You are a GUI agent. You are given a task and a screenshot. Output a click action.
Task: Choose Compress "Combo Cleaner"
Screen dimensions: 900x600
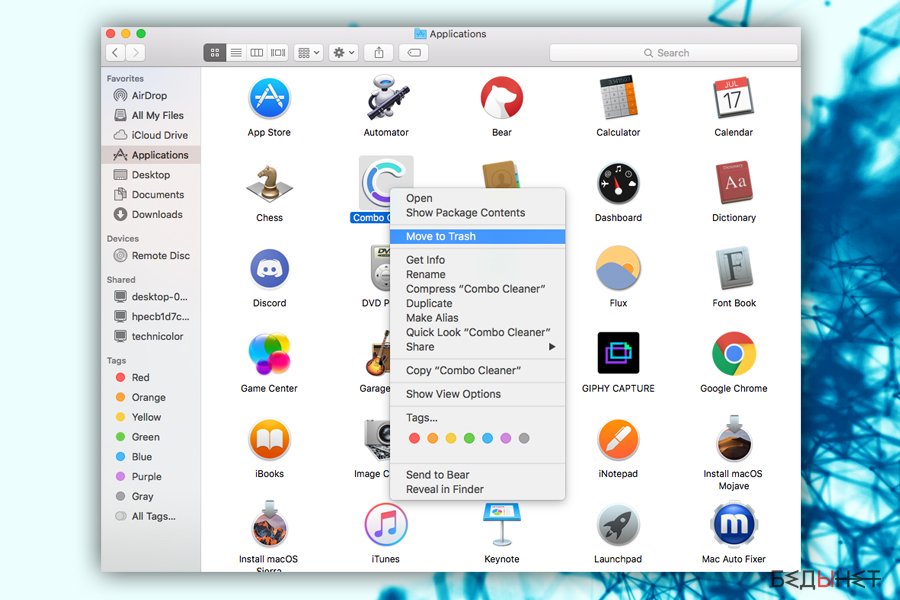477,289
